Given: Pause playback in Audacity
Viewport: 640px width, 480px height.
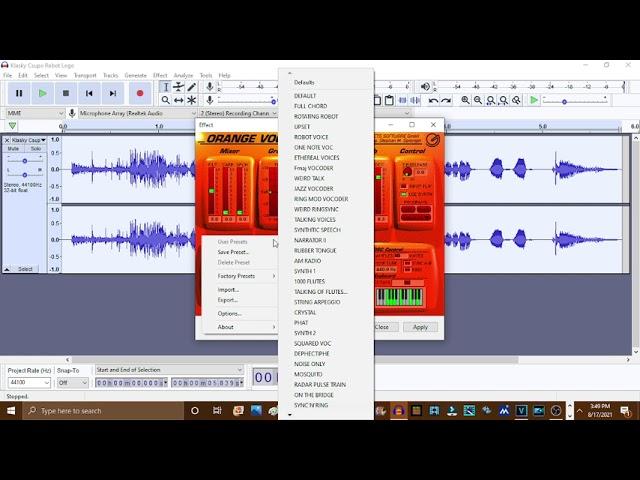Looking at the screenshot, I should [x=19, y=93].
